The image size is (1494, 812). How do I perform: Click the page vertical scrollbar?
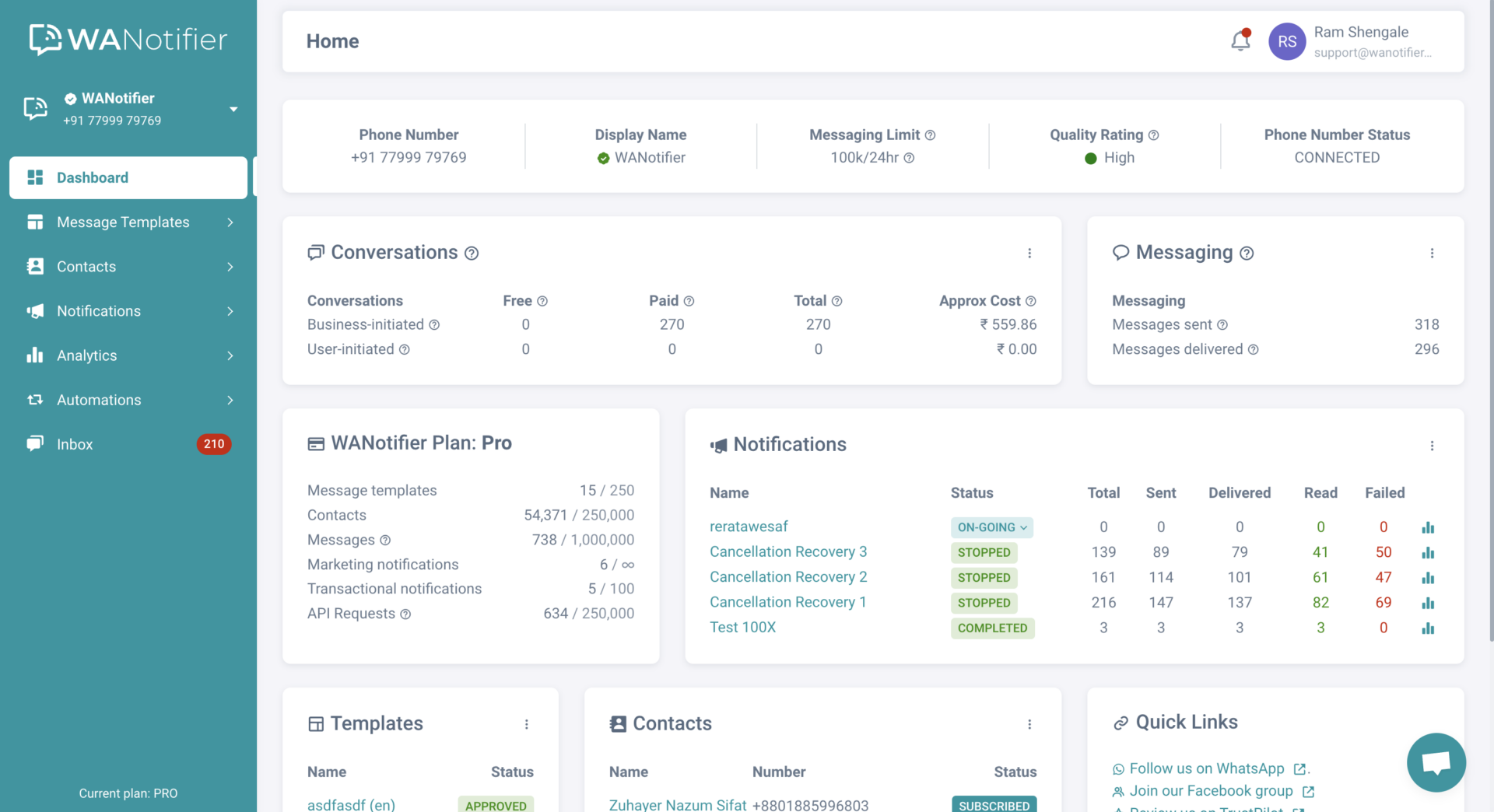[1489, 311]
